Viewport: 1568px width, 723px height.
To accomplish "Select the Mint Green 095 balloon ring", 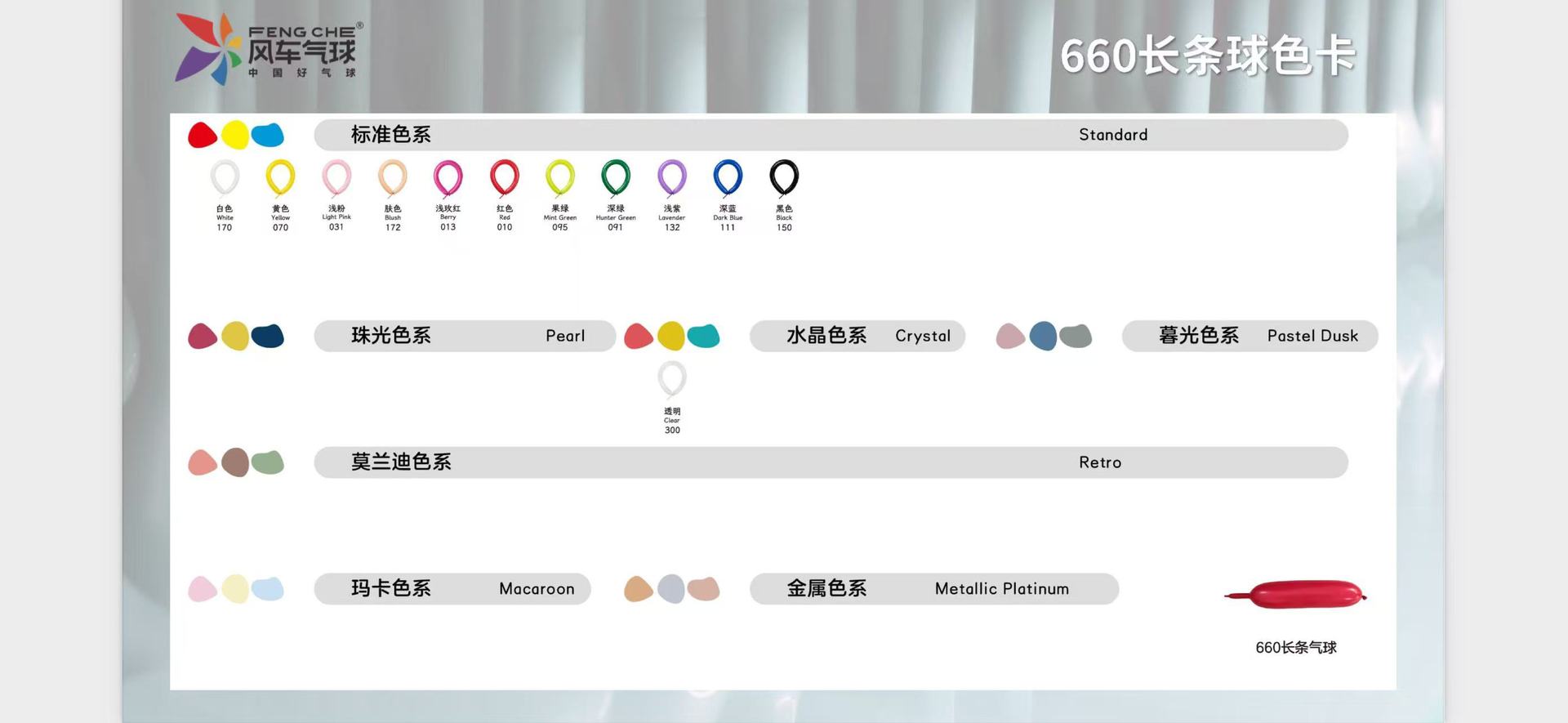I will point(560,178).
